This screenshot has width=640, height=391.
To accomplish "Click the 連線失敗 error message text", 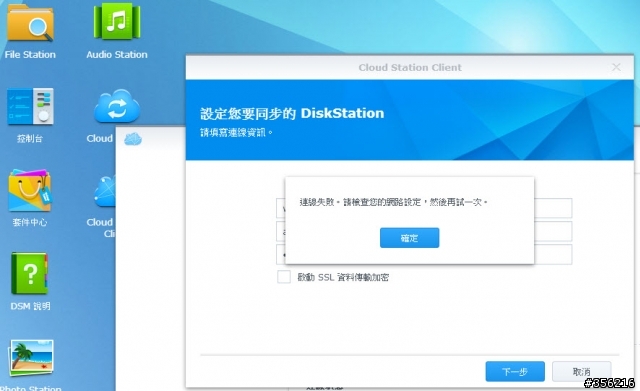I will click(x=393, y=202).
